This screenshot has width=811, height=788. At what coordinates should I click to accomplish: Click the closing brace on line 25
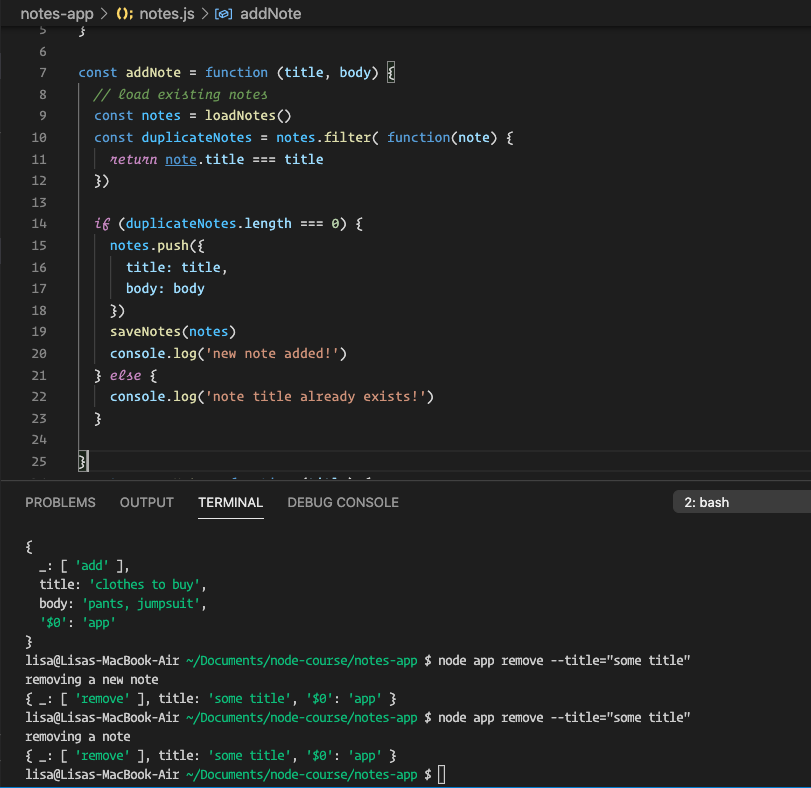click(x=82, y=461)
